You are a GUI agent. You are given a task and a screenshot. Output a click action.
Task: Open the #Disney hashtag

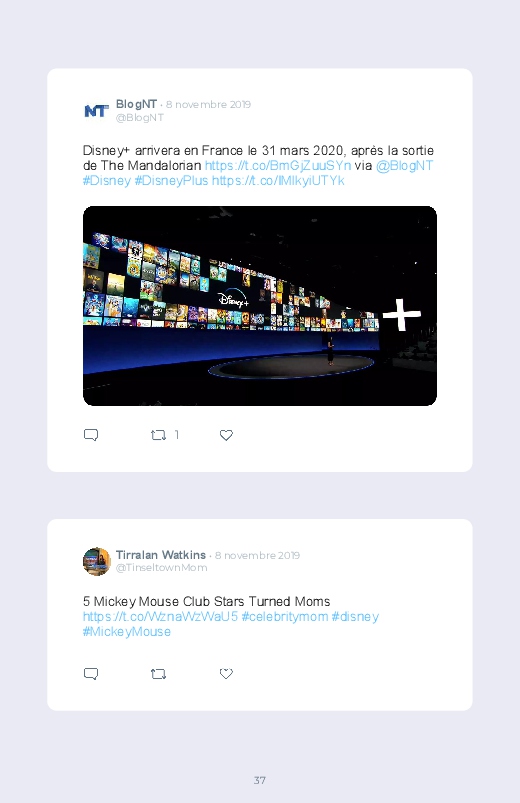(107, 181)
